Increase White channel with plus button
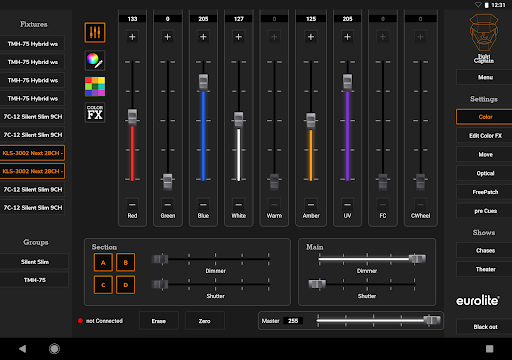Viewport: 512px width, 360px height. 239,37
